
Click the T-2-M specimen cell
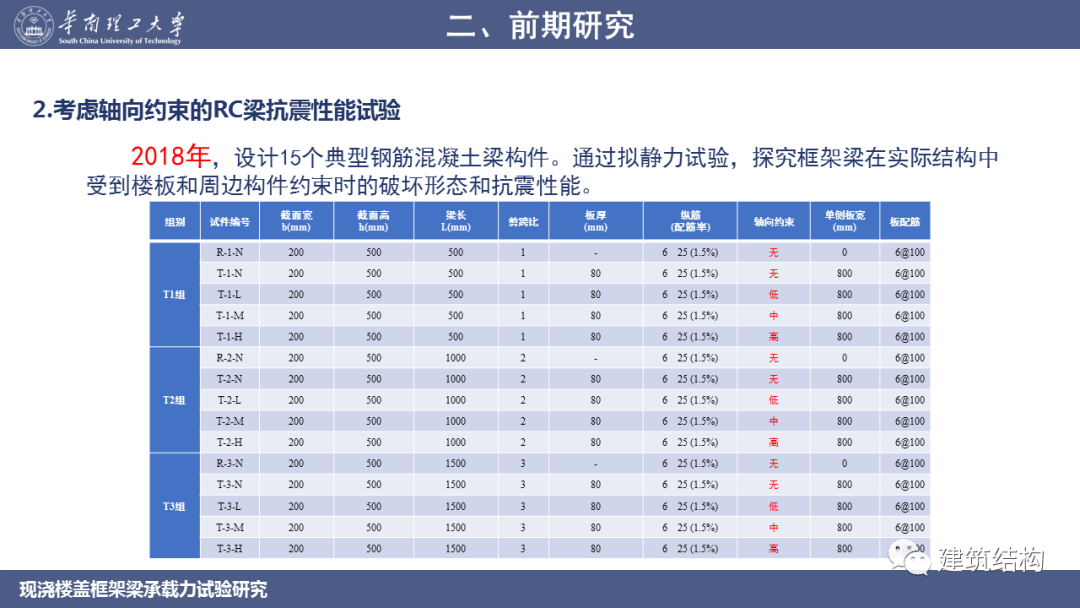(x=230, y=421)
